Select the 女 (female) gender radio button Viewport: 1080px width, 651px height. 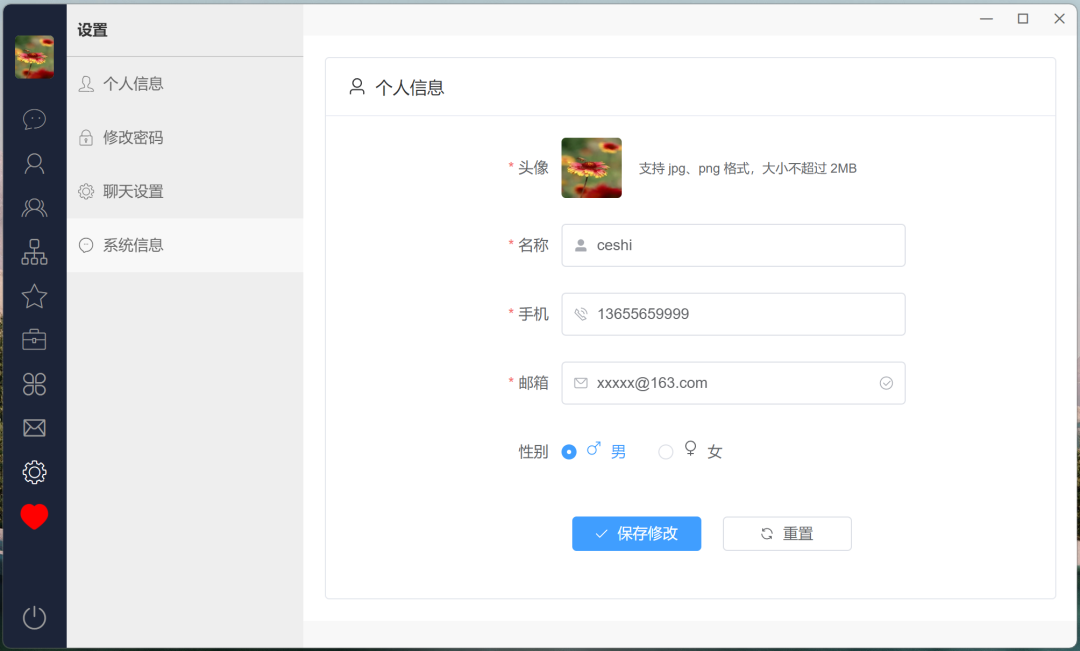(x=666, y=452)
